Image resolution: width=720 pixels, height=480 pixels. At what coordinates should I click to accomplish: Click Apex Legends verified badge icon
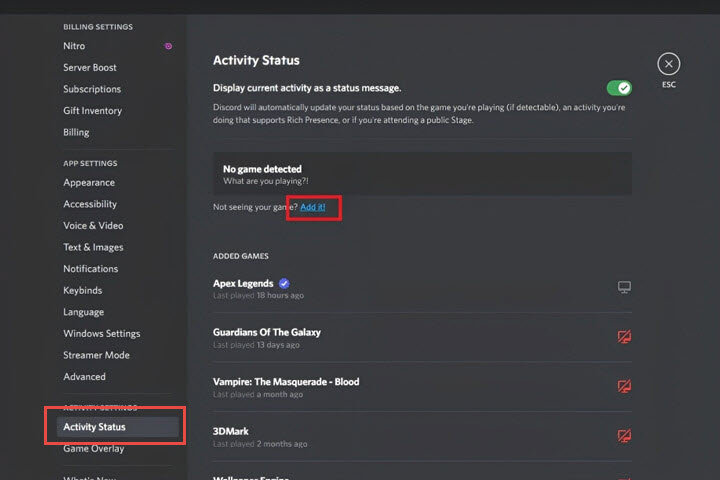coord(284,283)
